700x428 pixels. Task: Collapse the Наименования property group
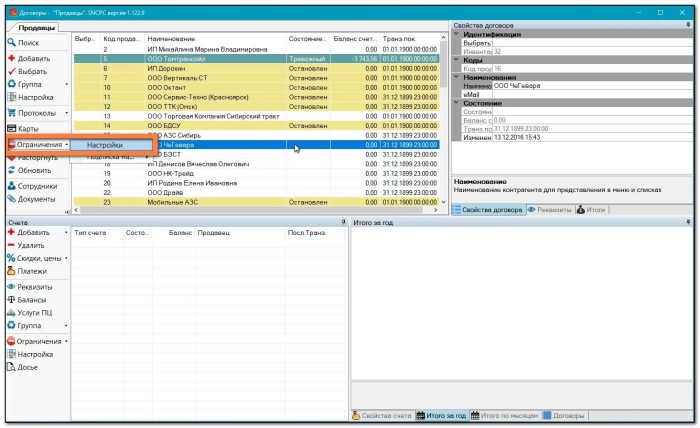coord(456,77)
